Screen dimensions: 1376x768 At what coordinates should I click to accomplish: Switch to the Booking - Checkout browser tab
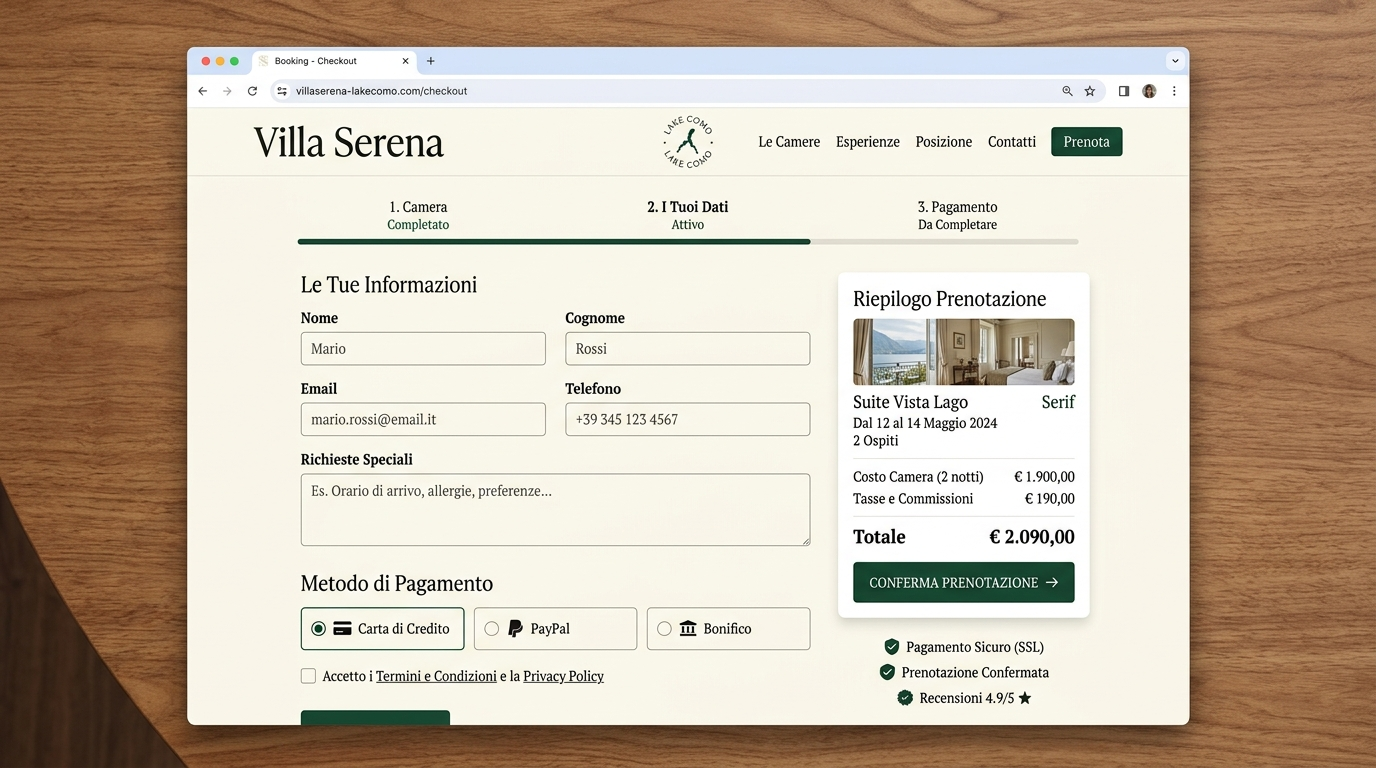point(334,61)
